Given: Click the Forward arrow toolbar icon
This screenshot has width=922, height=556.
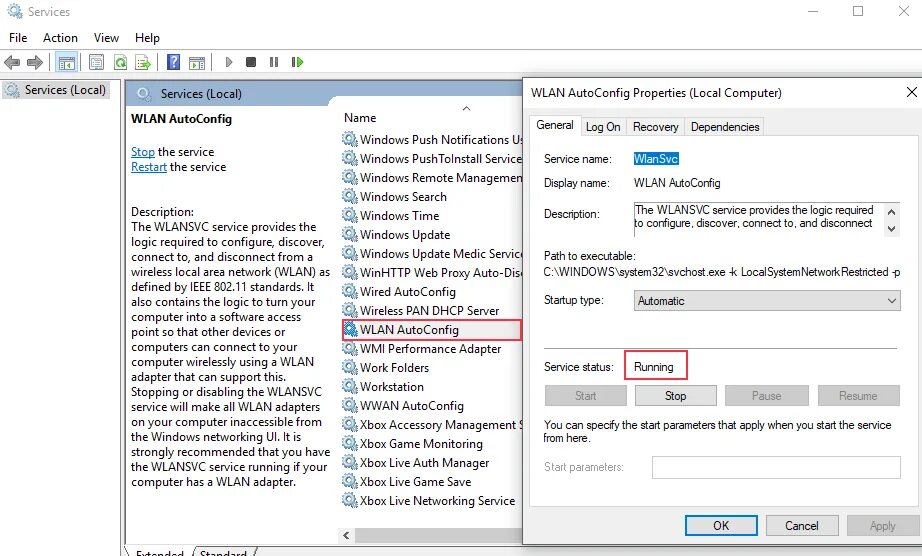Looking at the screenshot, I should 35,62.
